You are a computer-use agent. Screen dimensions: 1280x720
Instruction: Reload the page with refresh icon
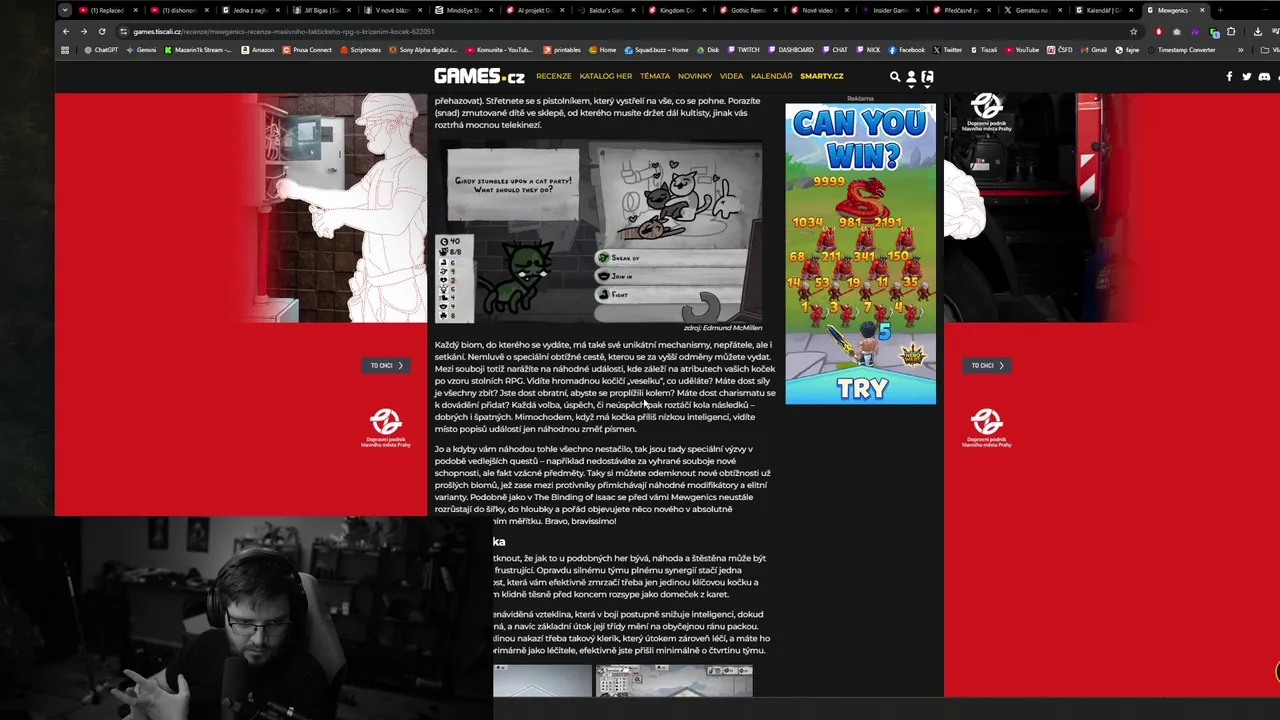[102, 31]
